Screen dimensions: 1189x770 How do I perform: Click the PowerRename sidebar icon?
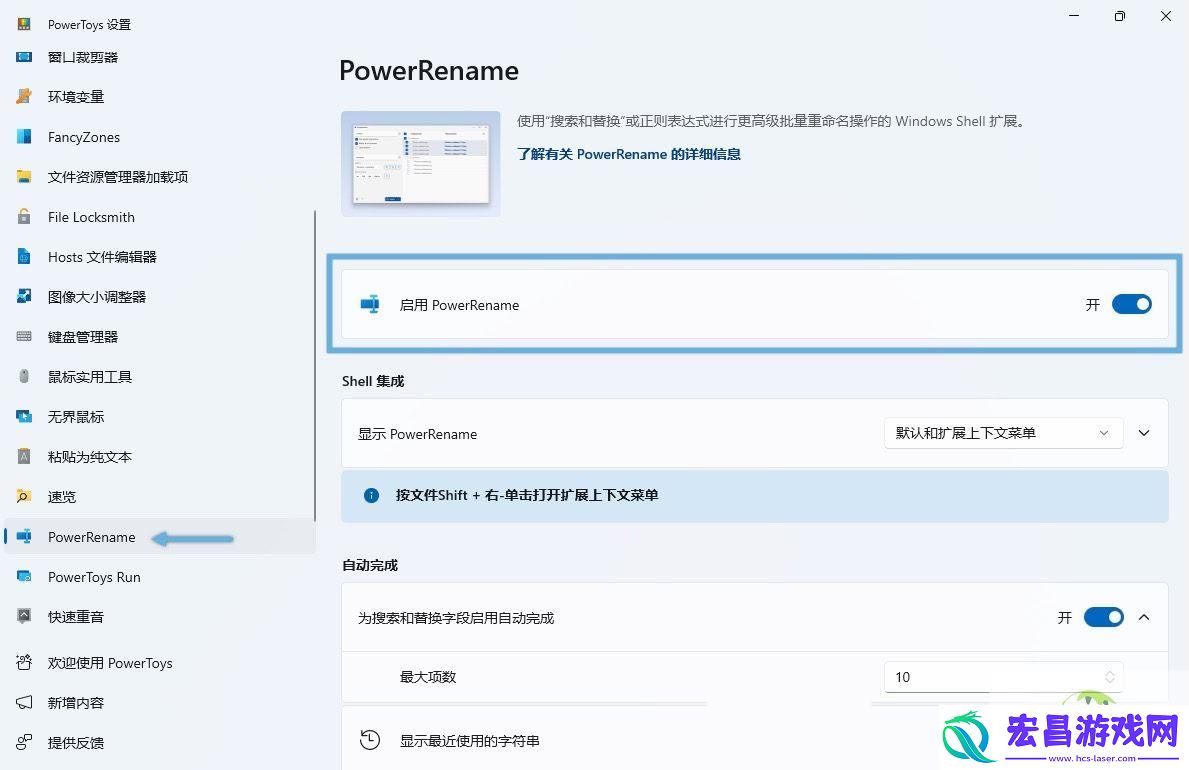coord(24,536)
